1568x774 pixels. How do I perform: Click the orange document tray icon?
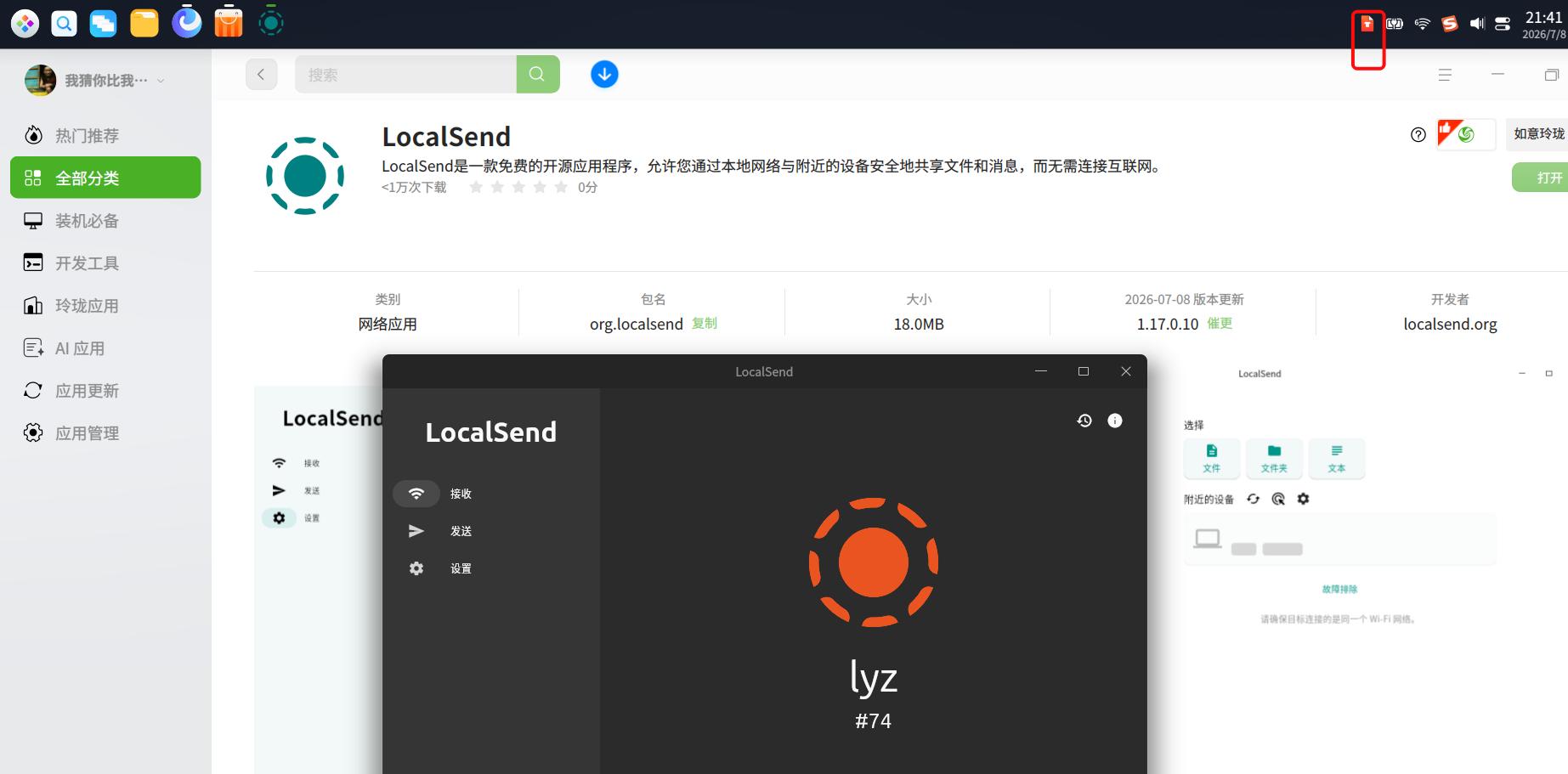[x=1367, y=24]
